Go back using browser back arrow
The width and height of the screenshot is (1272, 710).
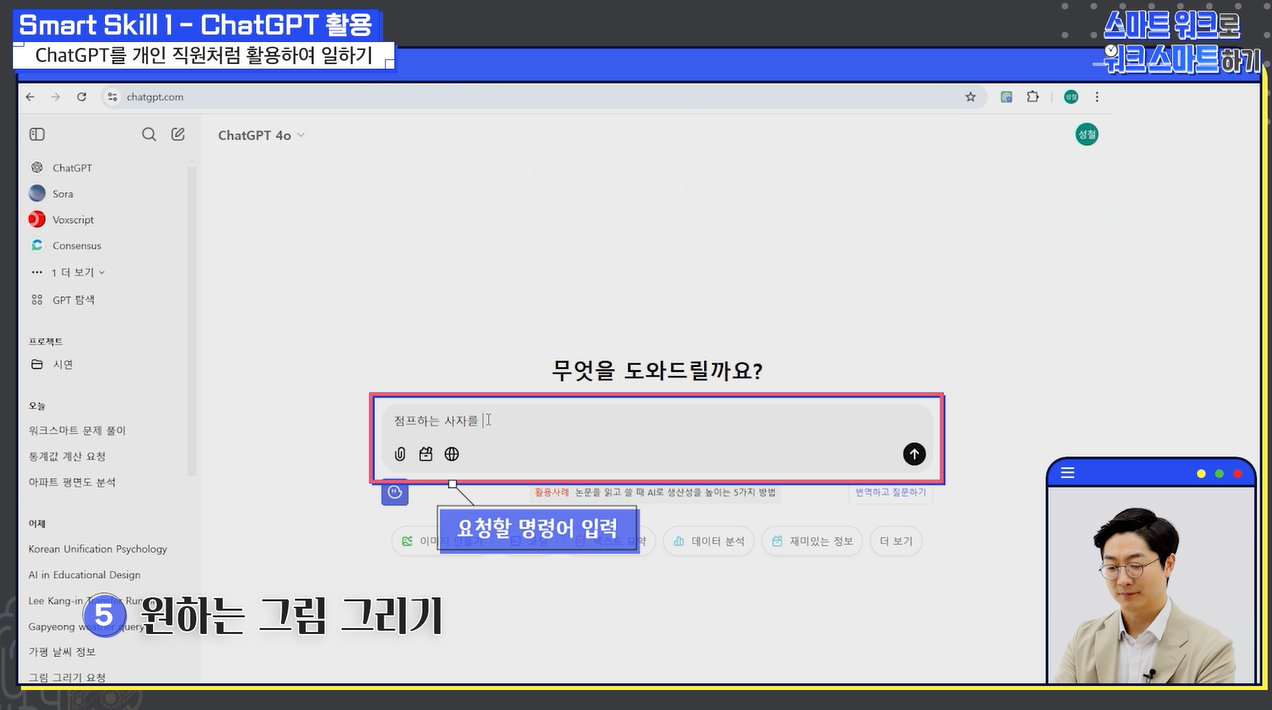[x=30, y=97]
